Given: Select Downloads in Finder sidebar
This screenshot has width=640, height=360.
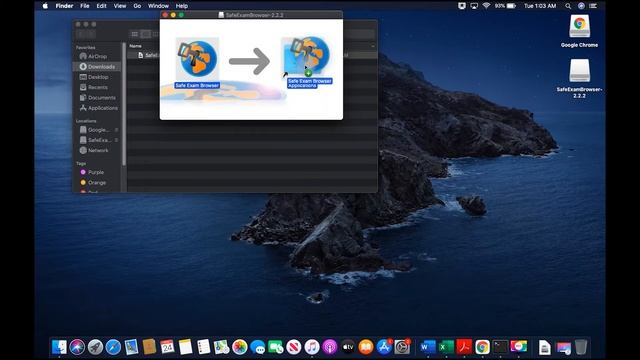Looking at the screenshot, I should (x=97, y=67).
